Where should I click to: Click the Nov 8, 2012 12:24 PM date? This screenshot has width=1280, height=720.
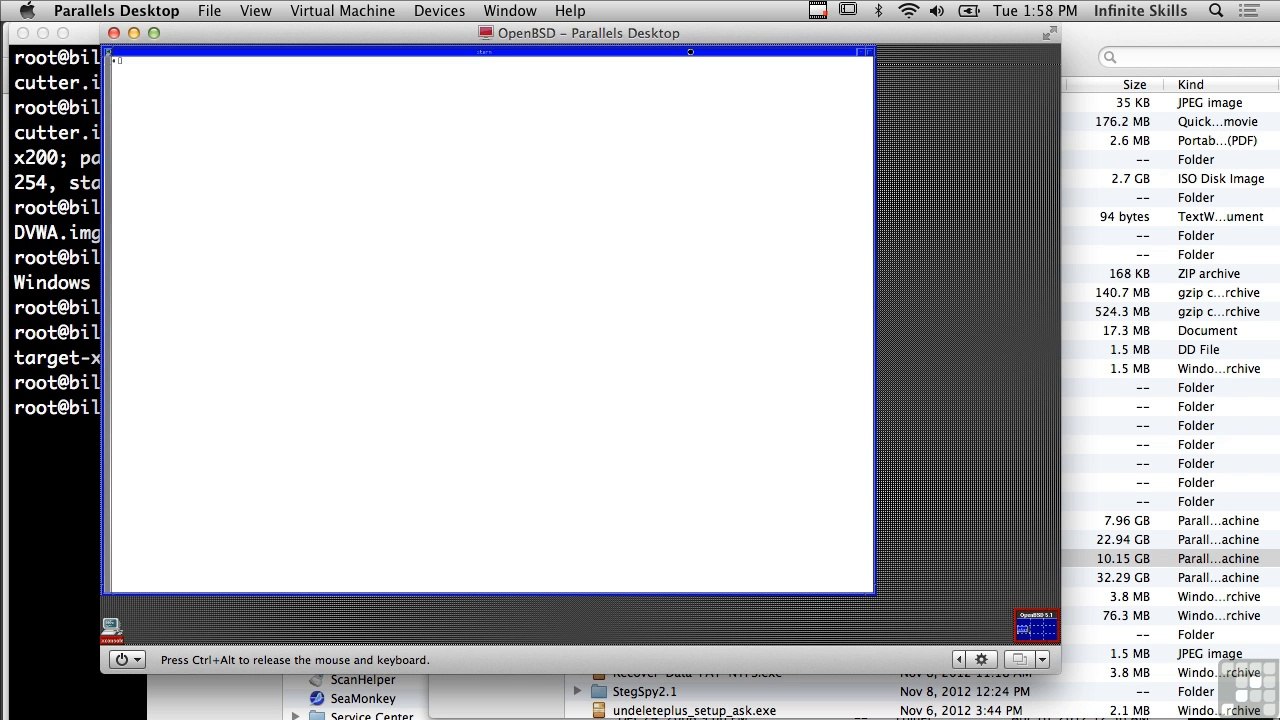(x=964, y=691)
